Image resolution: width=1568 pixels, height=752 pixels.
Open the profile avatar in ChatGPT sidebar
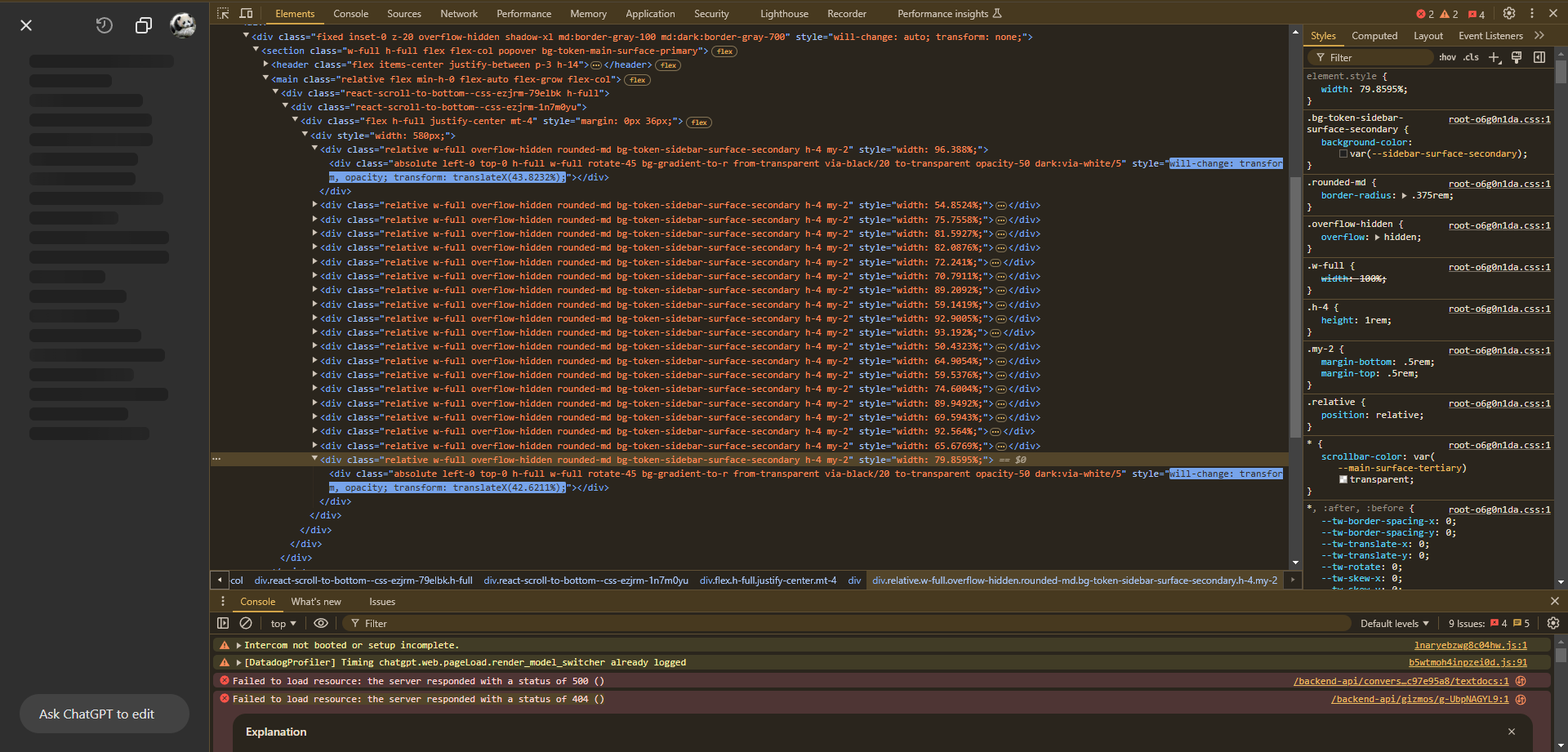(183, 25)
